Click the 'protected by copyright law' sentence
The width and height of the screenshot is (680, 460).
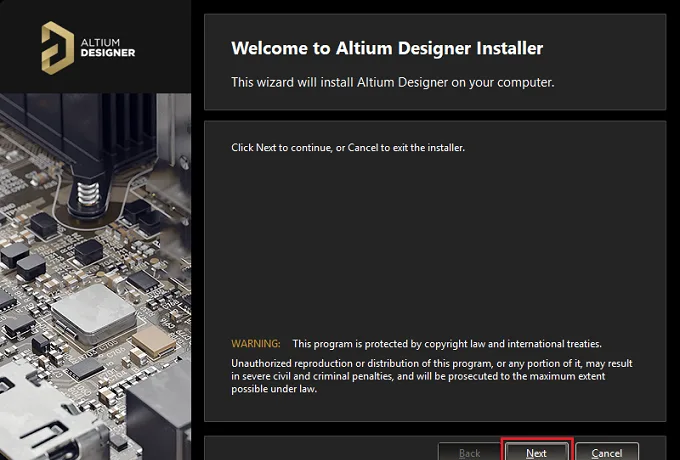[447, 344]
